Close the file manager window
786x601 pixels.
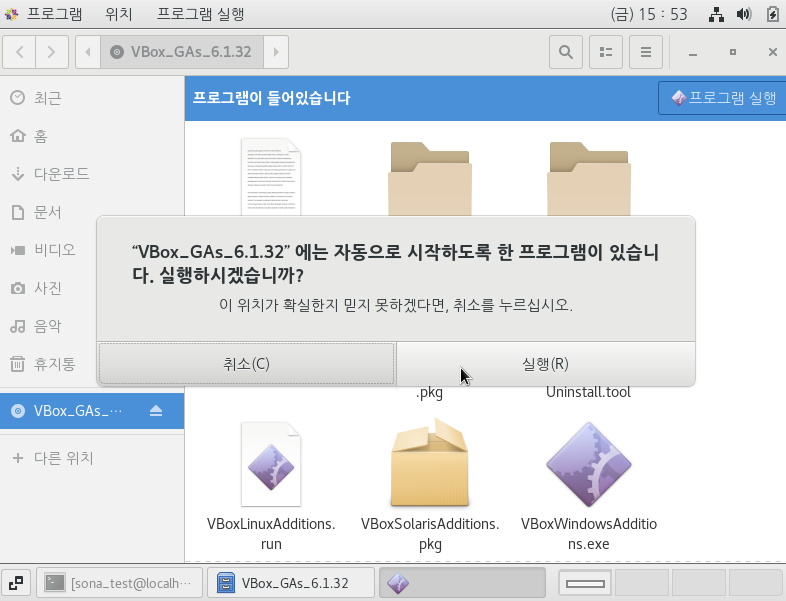click(x=772, y=52)
